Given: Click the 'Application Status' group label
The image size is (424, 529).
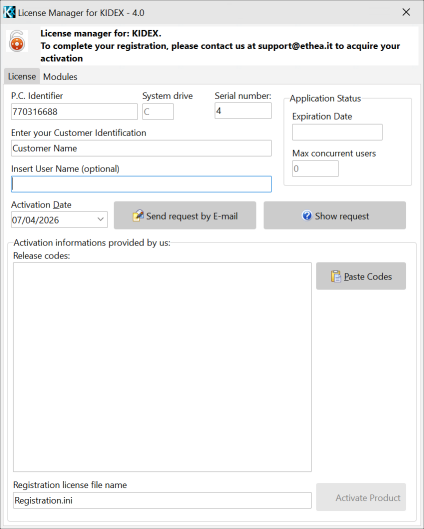Looking at the screenshot, I should pos(325,99).
